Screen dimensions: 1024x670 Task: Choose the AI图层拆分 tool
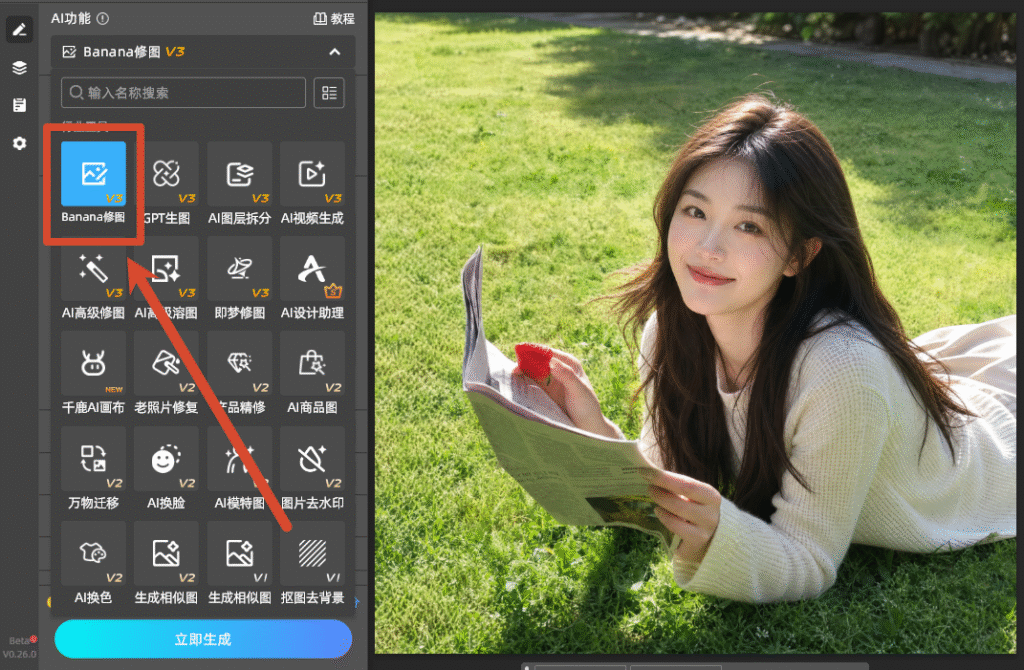coord(240,174)
